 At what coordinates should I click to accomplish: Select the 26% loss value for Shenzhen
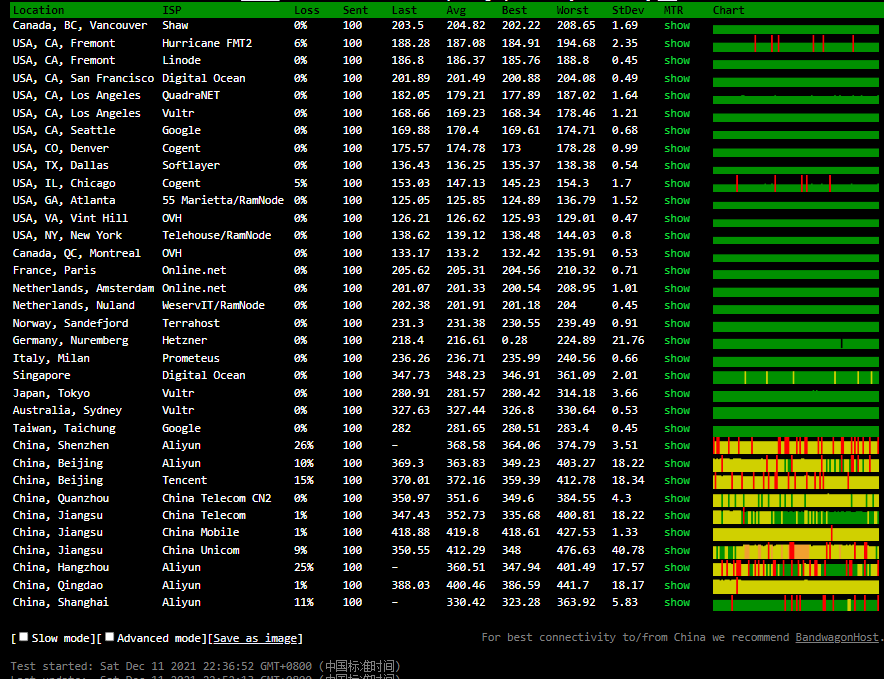pyautogui.click(x=303, y=445)
